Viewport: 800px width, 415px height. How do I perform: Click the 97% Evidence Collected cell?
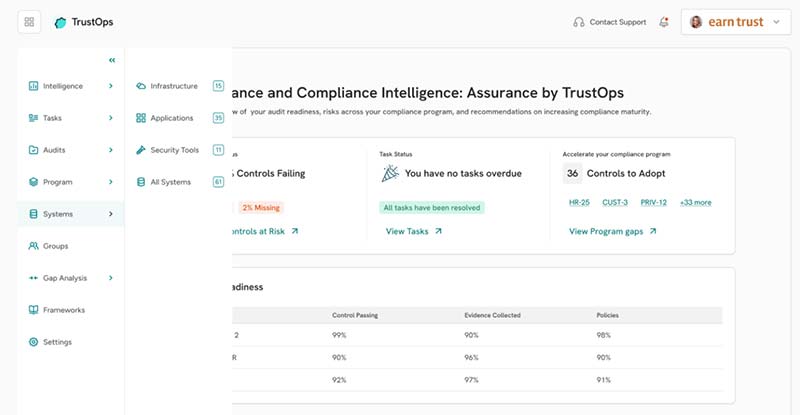pyautogui.click(x=471, y=380)
